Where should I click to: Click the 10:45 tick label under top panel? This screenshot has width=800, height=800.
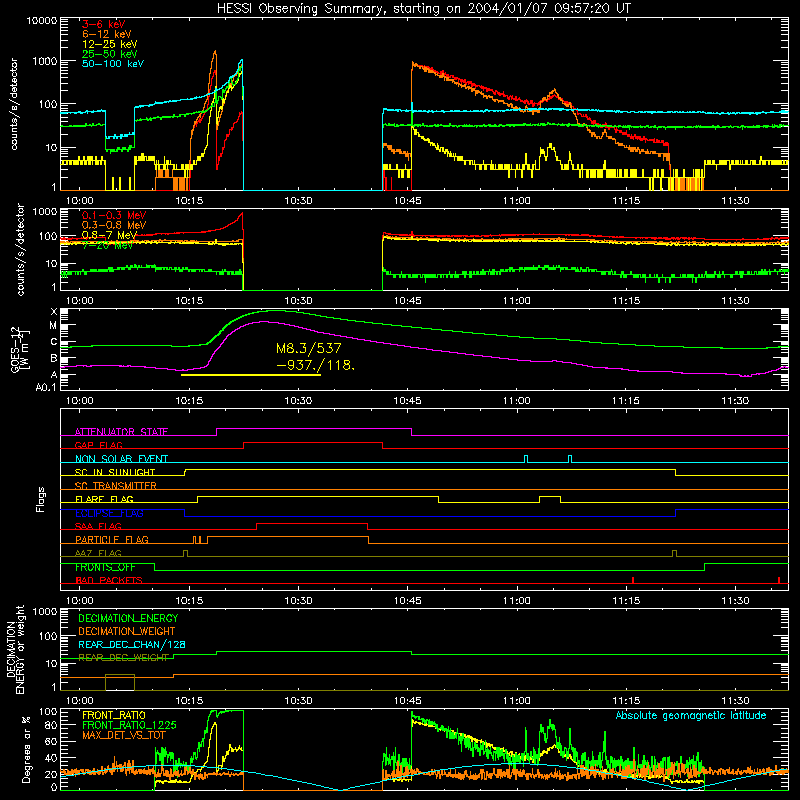pyautogui.click(x=407, y=201)
